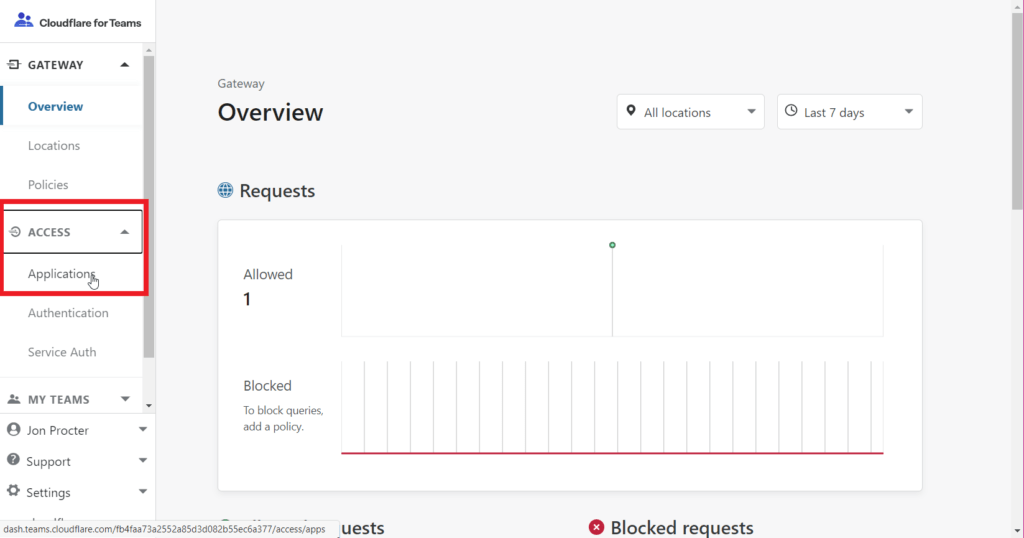Image resolution: width=1024 pixels, height=538 pixels.
Task: Open Applications under Access
Action: point(61,274)
